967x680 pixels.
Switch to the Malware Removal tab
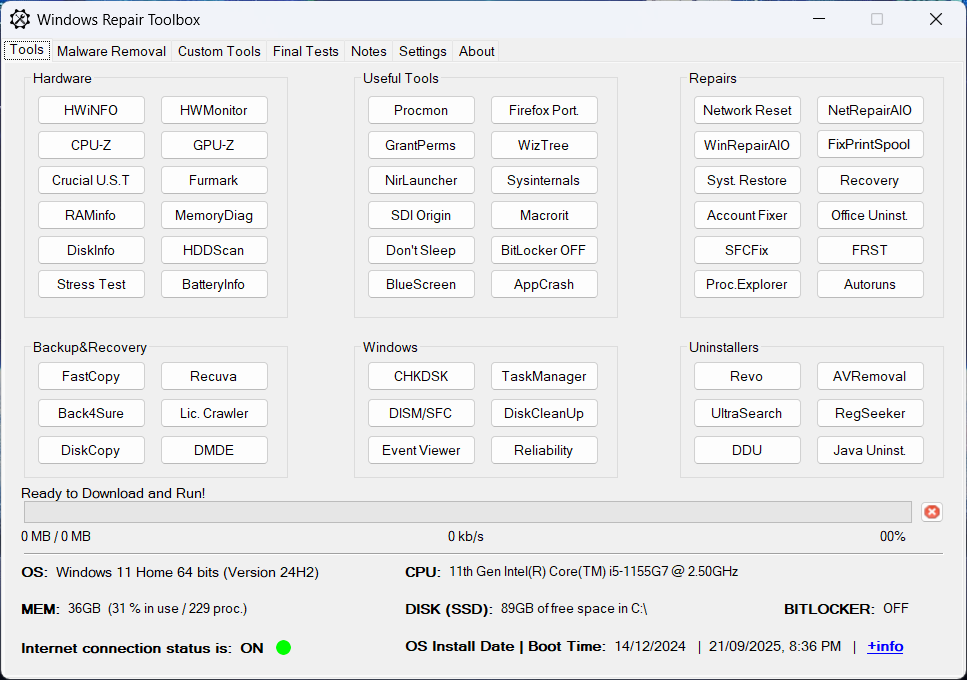111,51
